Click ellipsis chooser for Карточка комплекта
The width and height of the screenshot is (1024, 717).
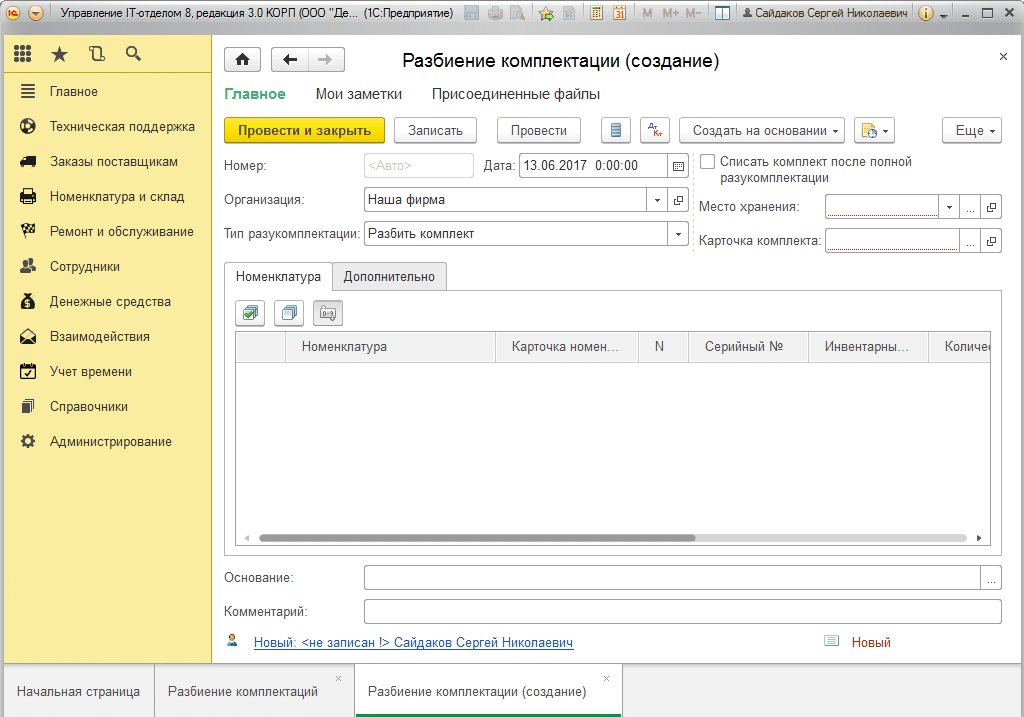tap(970, 242)
